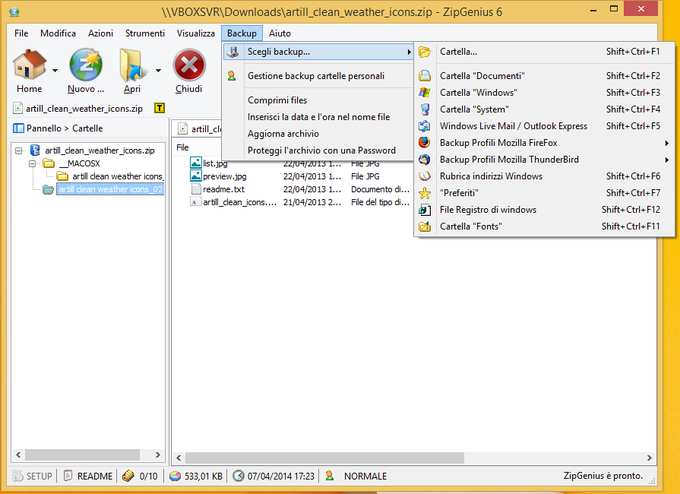
Task: Select the __MACOSX folder in tree
Action: tap(79, 164)
